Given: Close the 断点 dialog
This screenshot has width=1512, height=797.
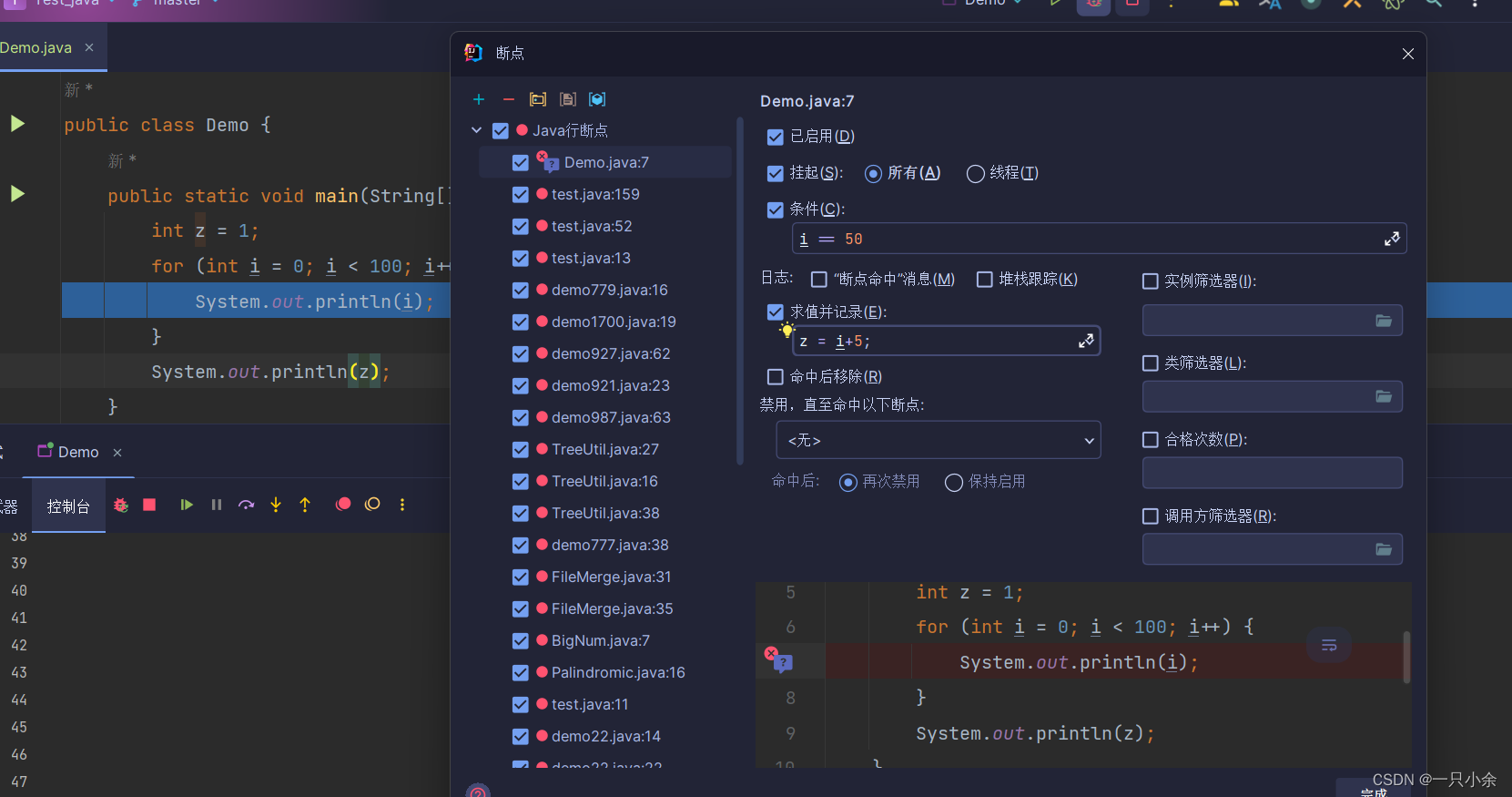Looking at the screenshot, I should coord(1408,54).
